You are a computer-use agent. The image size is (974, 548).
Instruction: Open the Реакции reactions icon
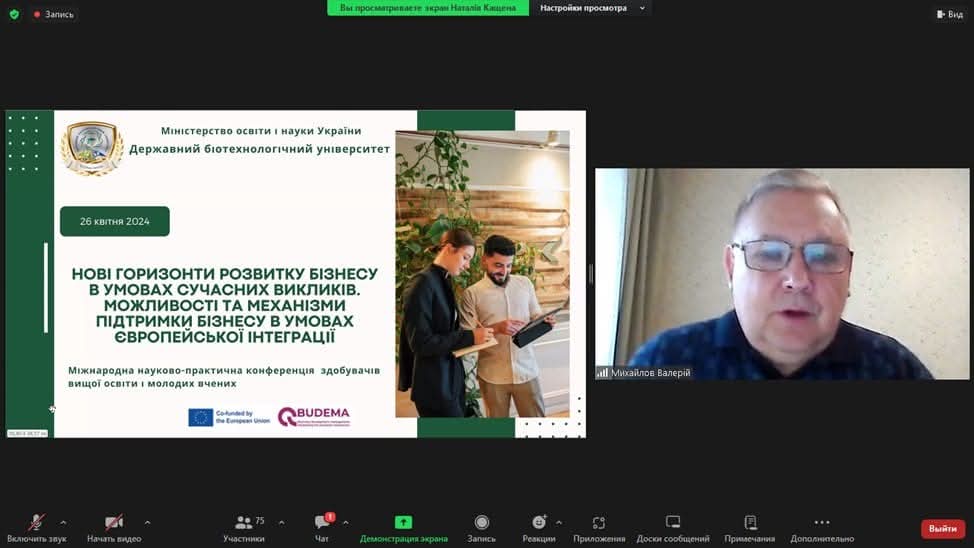539,523
